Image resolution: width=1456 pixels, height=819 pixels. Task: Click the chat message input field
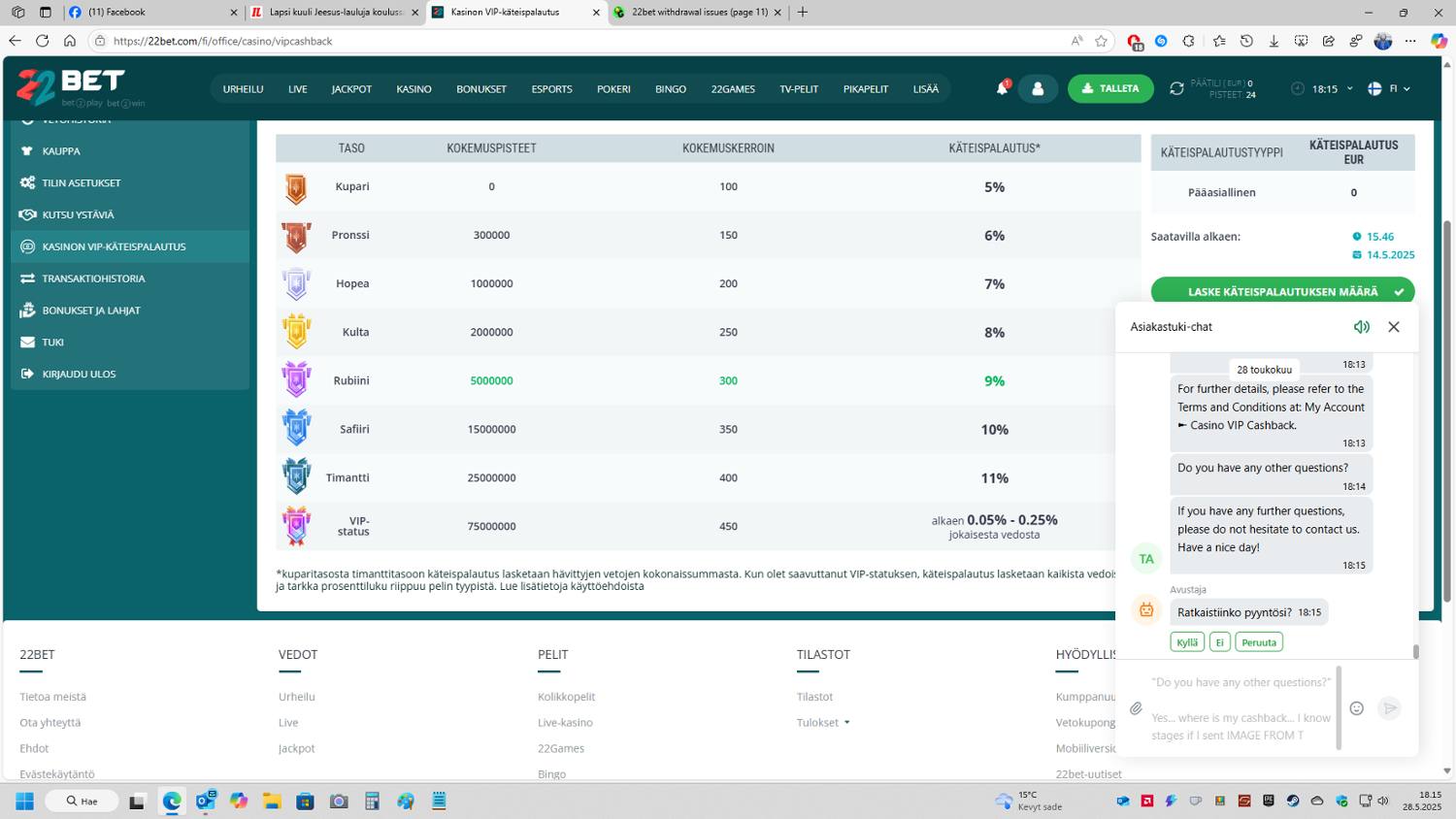coord(1241,708)
